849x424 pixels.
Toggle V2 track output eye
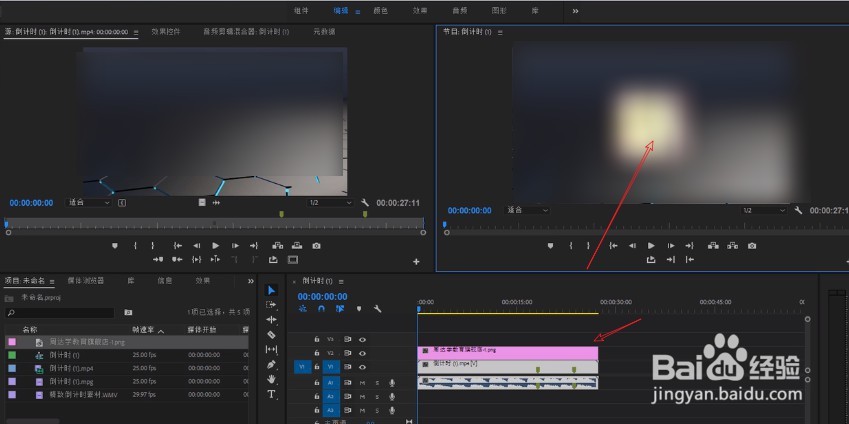[x=362, y=353]
